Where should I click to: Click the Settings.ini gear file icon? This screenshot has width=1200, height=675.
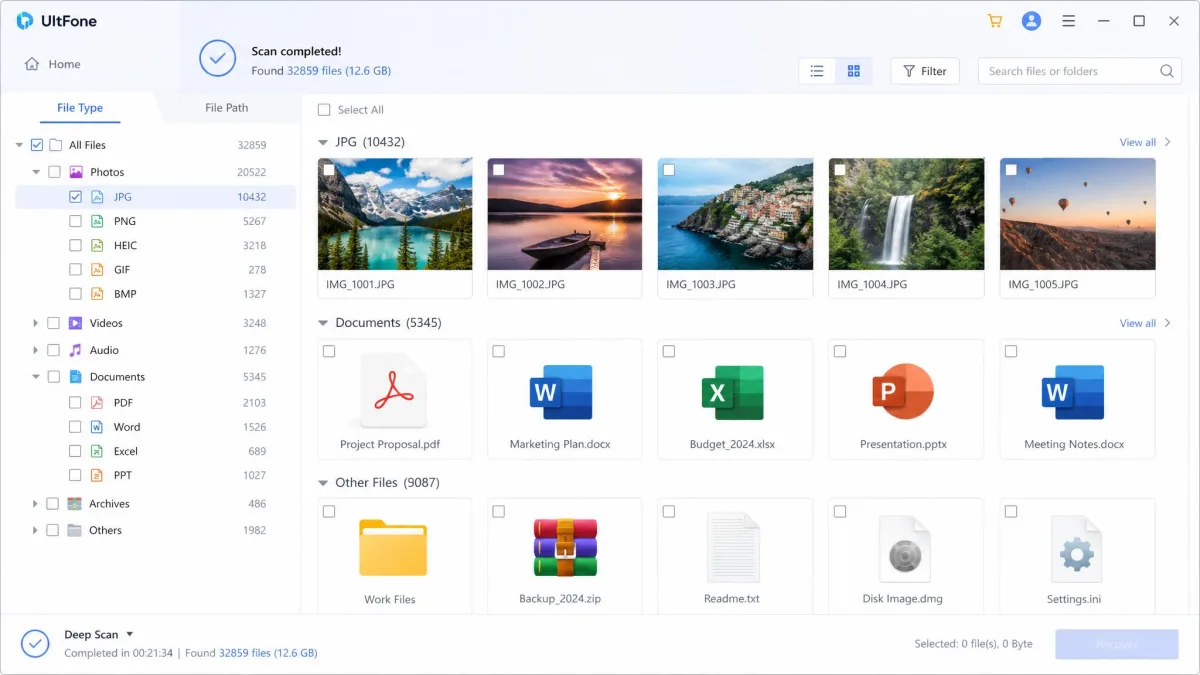pos(1076,548)
